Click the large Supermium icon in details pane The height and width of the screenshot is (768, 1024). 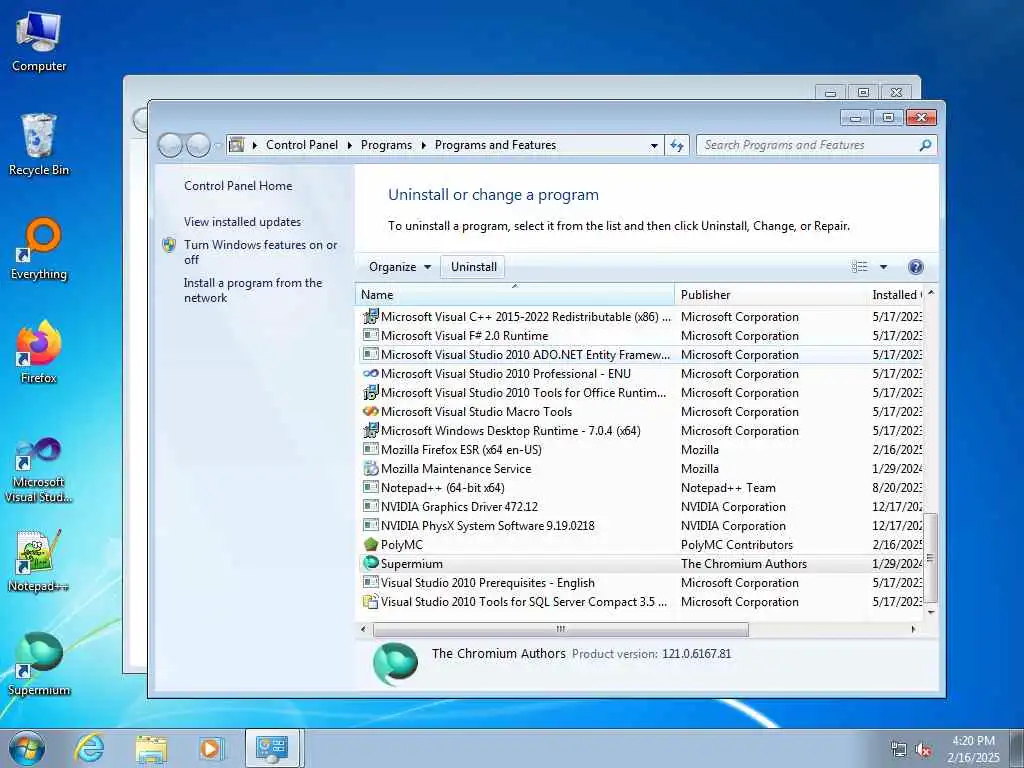pos(395,664)
